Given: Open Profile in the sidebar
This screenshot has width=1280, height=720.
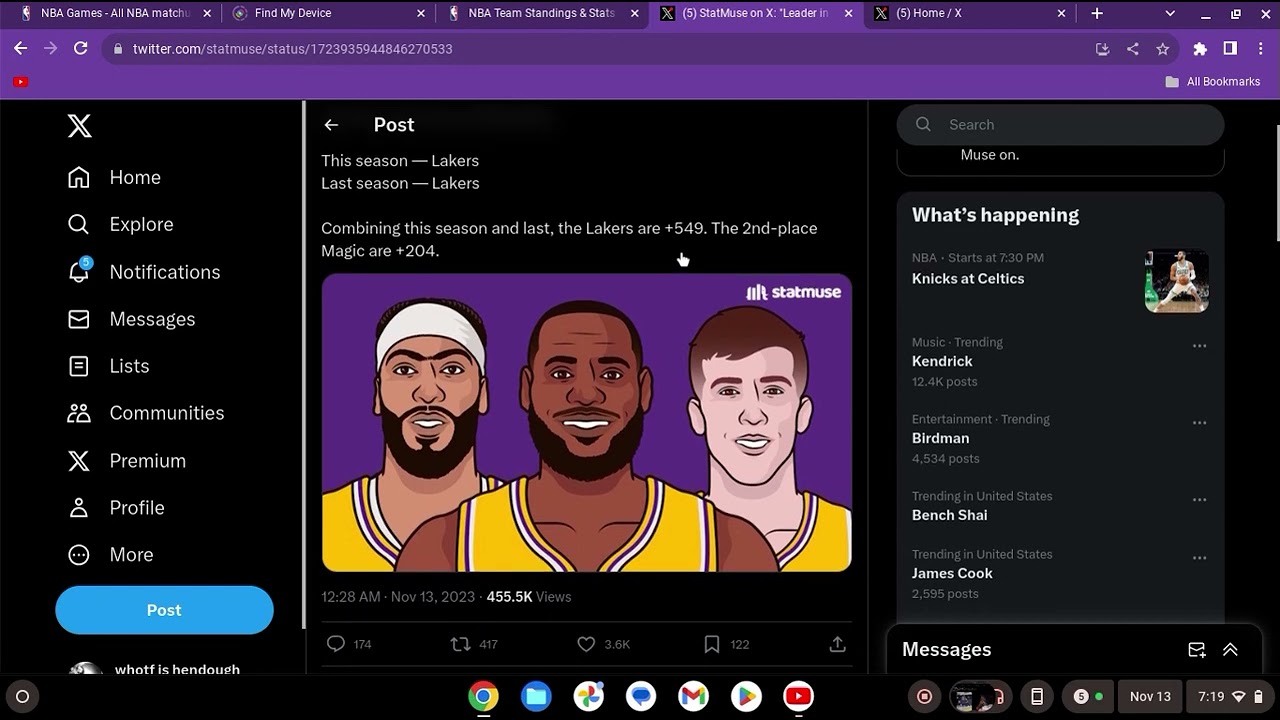Looking at the screenshot, I should [x=115, y=507].
